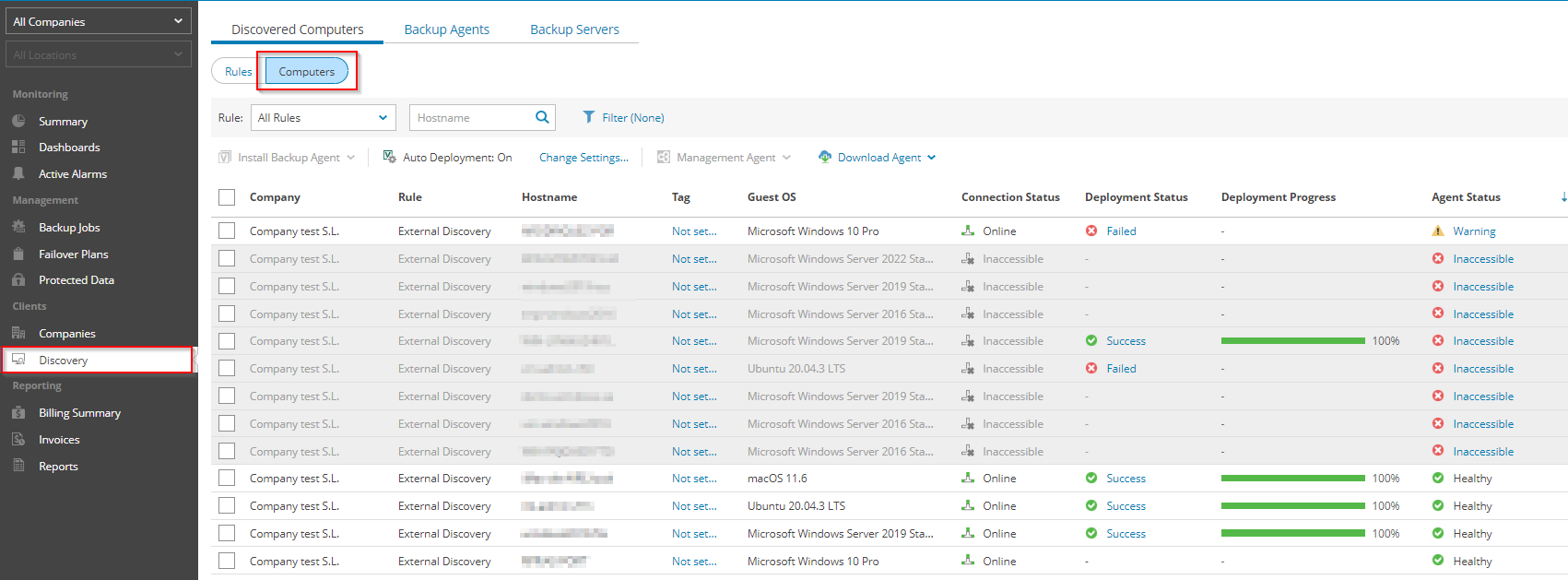The height and width of the screenshot is (580, 1568).
Task: Click the funnel Filter icon
Action: (588, 117)
